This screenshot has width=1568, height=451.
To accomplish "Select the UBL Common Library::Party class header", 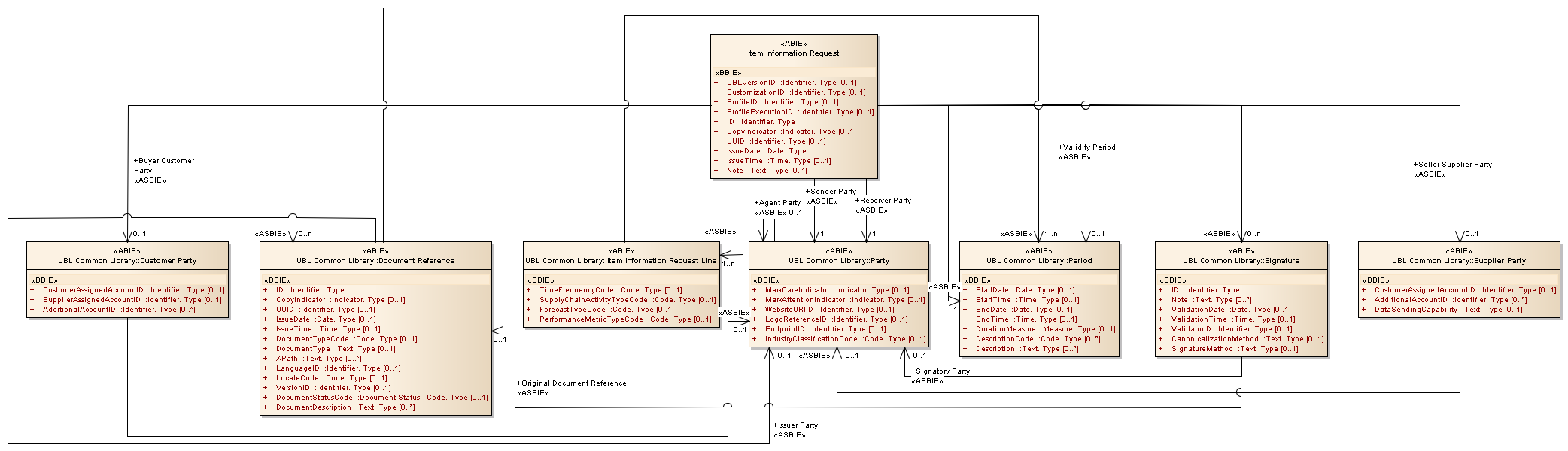I will (x=839, y=261).
